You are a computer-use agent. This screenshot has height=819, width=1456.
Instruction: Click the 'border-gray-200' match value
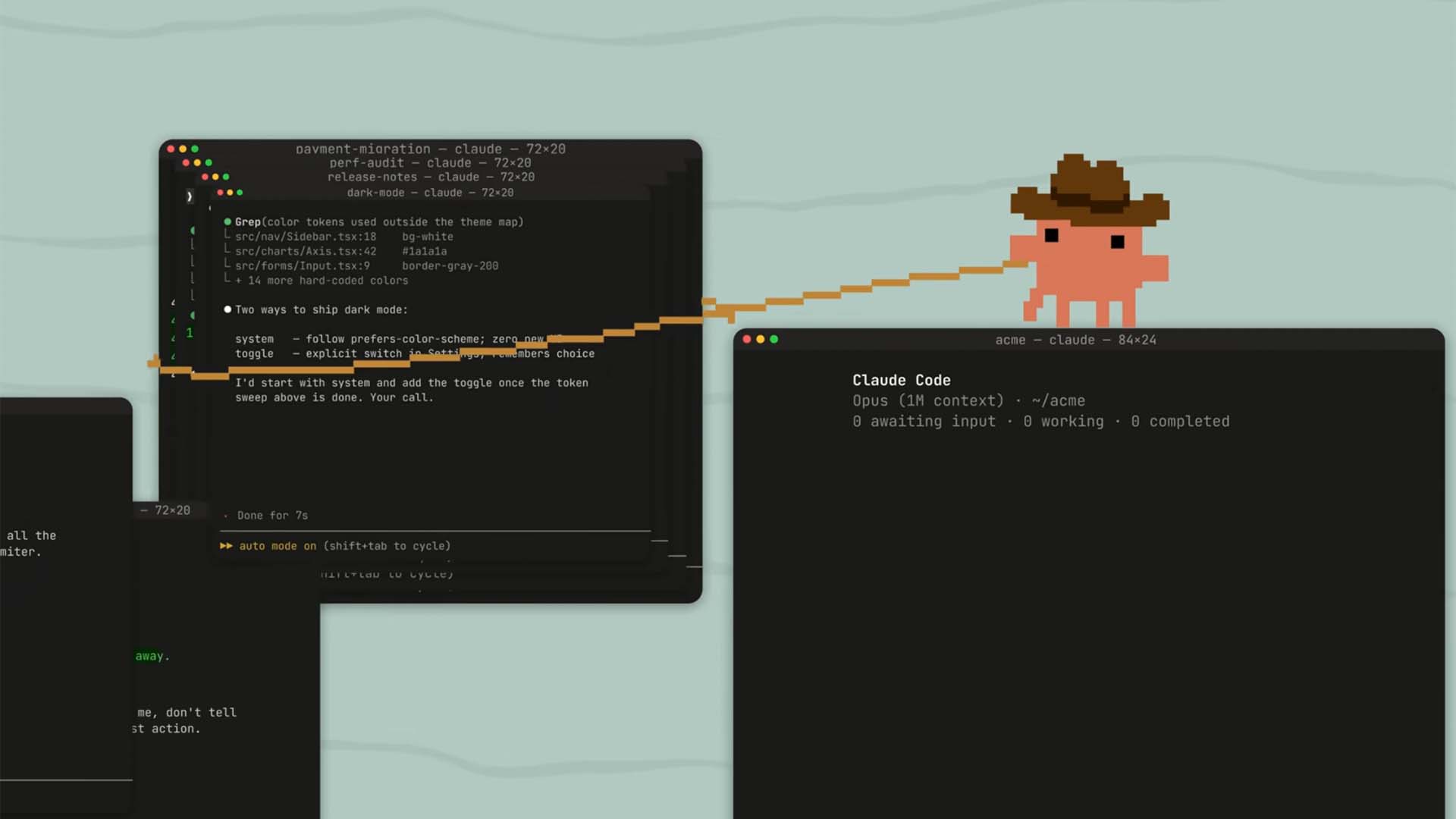450,266
